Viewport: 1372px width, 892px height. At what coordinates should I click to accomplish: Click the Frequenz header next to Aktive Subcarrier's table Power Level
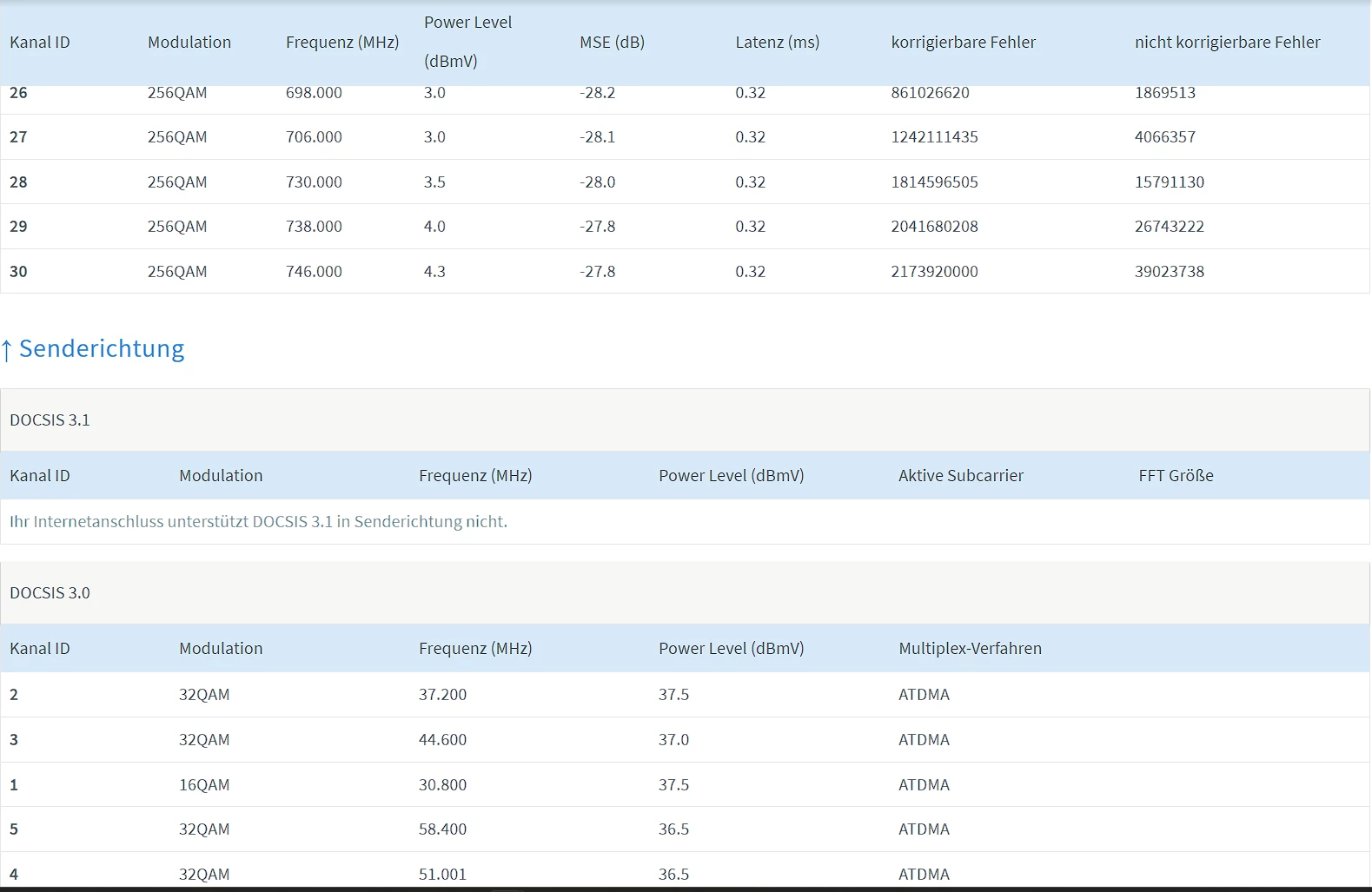[x=475, y=476]
